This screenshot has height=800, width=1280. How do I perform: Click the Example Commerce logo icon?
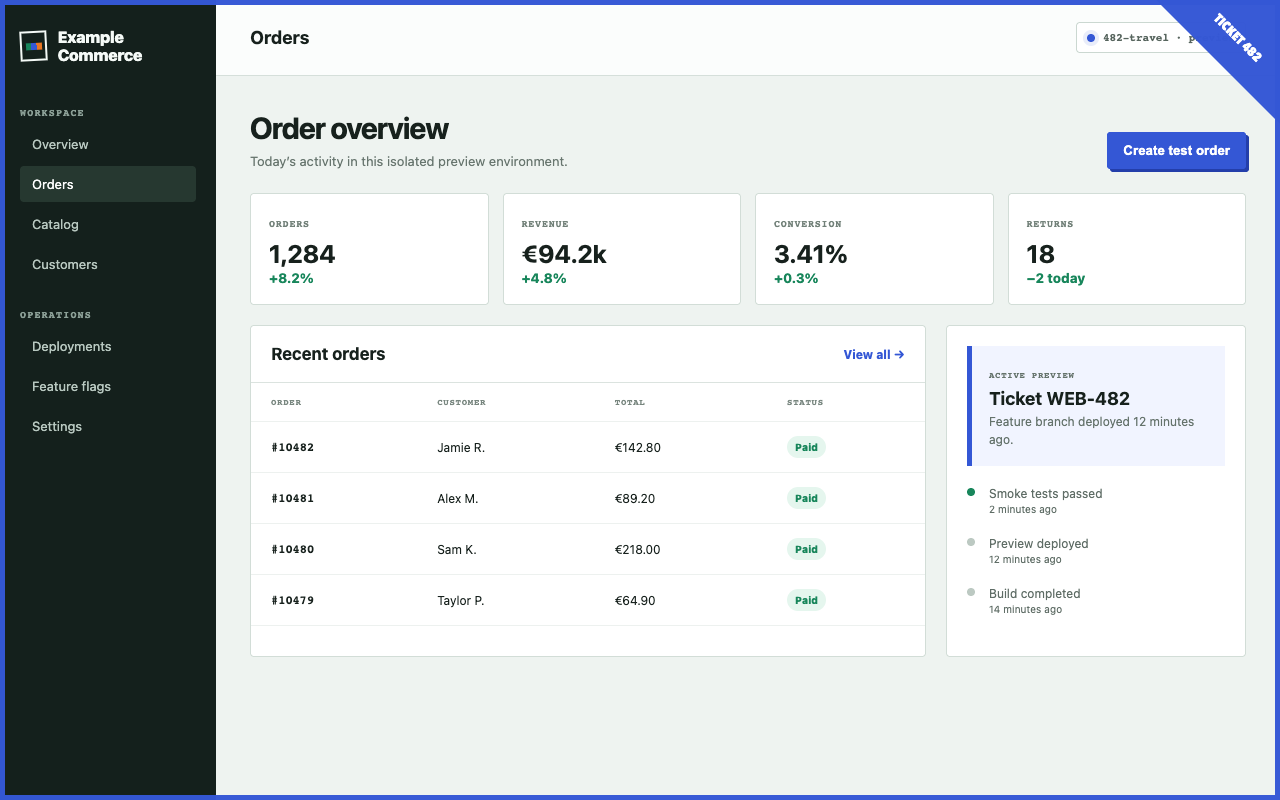point(34,46)
